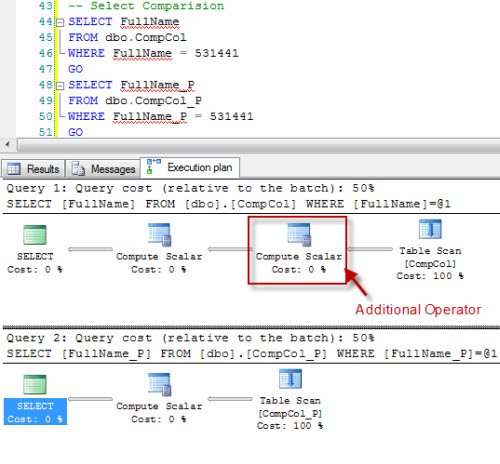Select the Query 2 SELECT operator icon
This screenshot has height=464, width=500.
point(35,384)
